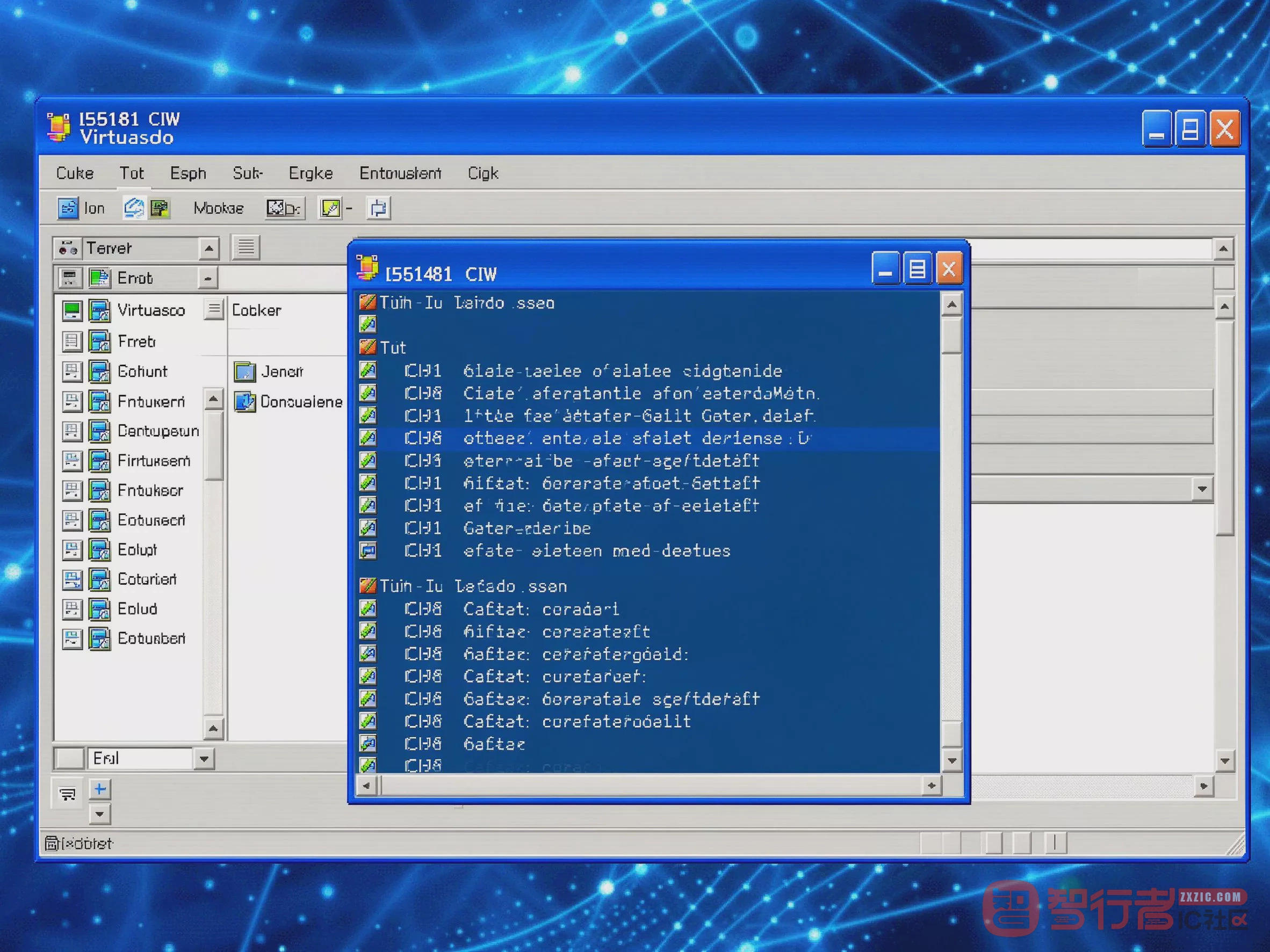Toggle the checkbox next to Gotiunt
The image size is (1270, 952).
(x=72, y=371)
